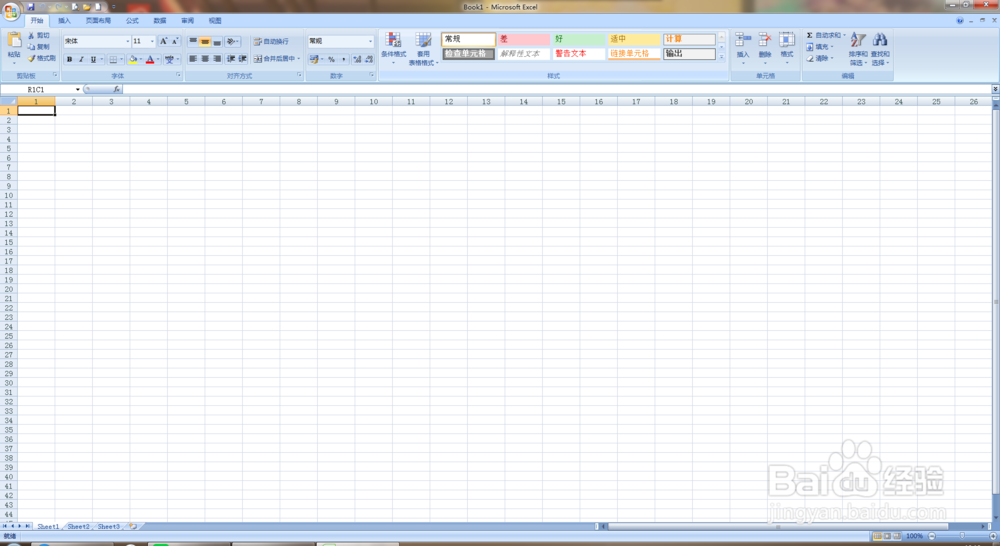Screen dimensions: 1000x546
Task: Apply Warning Text (警告文本) style
Action: 578,54
